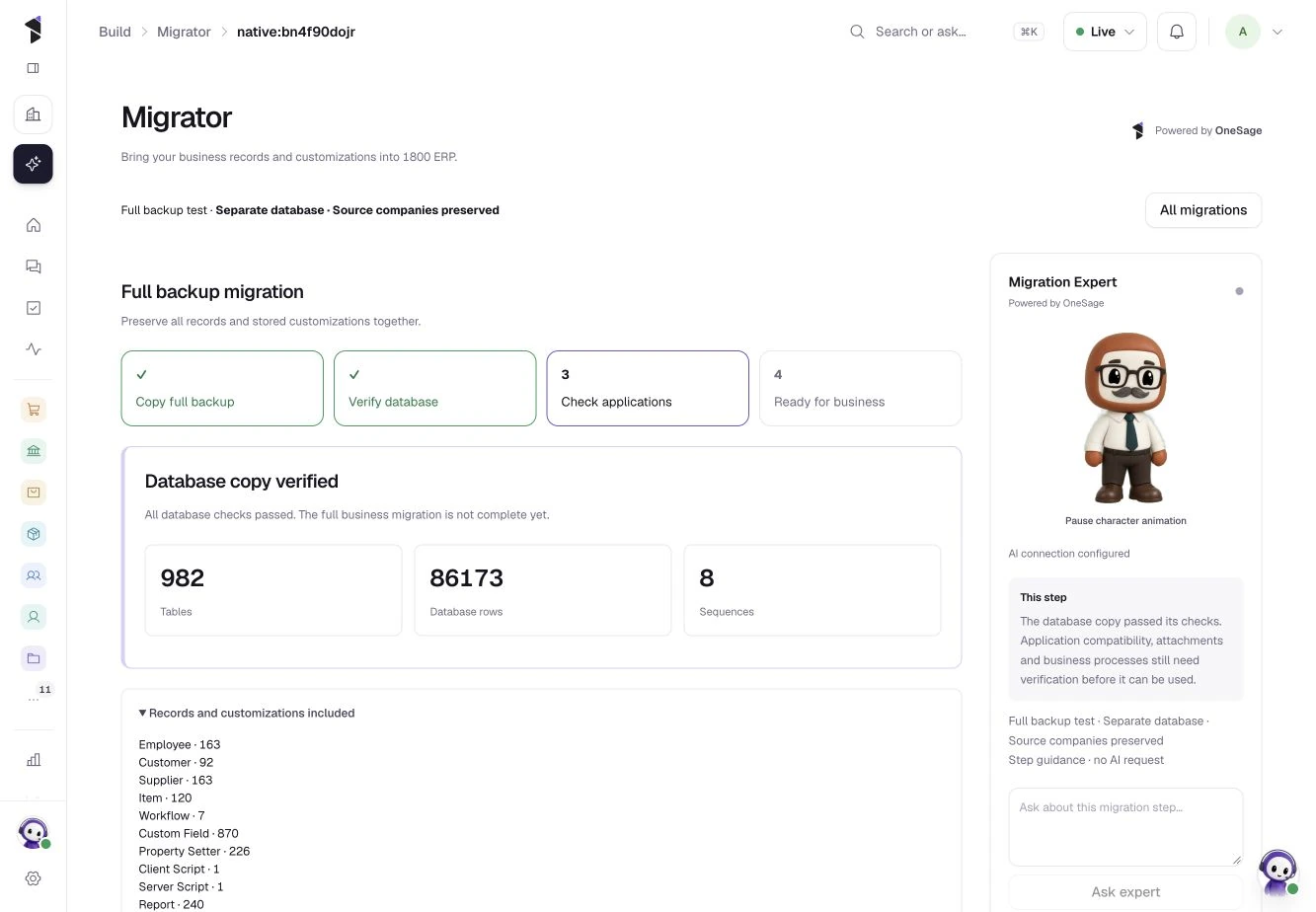Select the Verify database step

click(434, 388)
